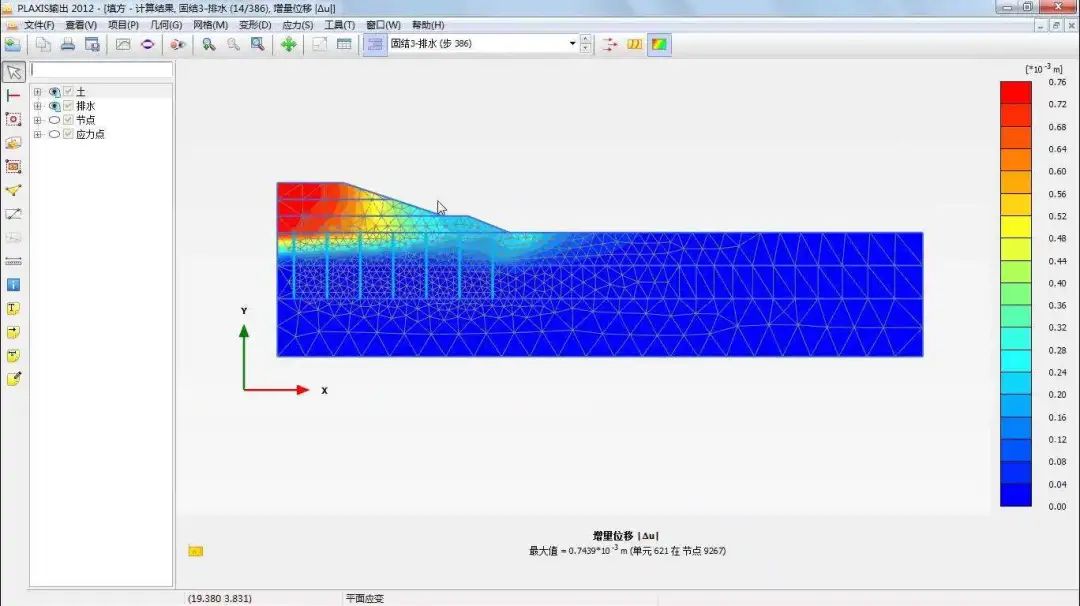Click the yellow note dimension annotation icon

pyautogui.click(x=13, y=355)
